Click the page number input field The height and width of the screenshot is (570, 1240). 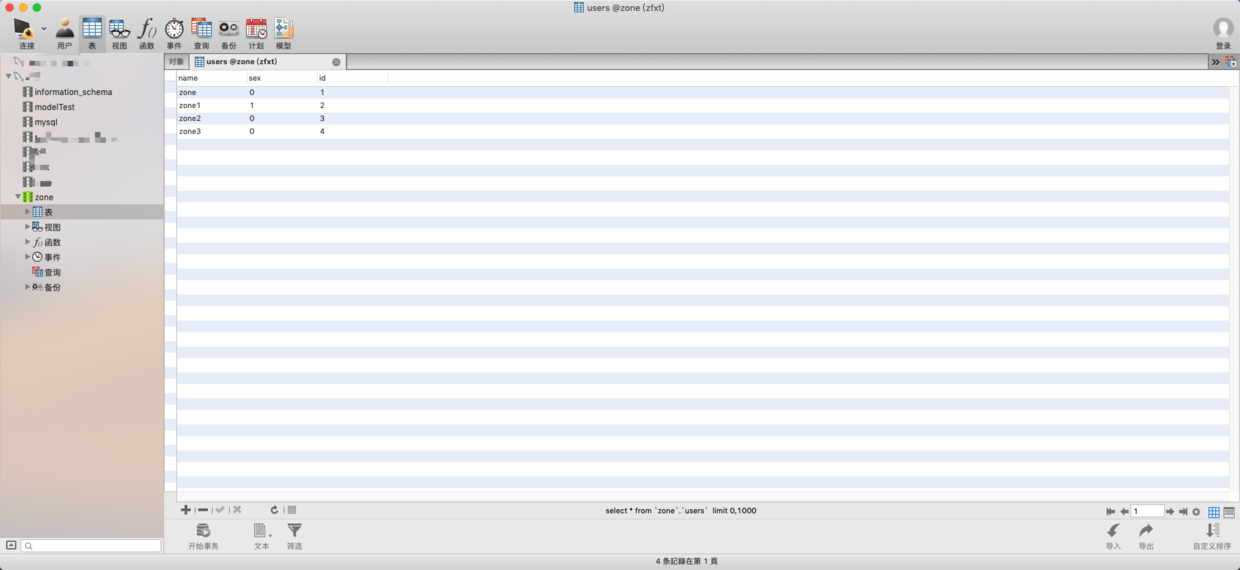click(1147, 511)
